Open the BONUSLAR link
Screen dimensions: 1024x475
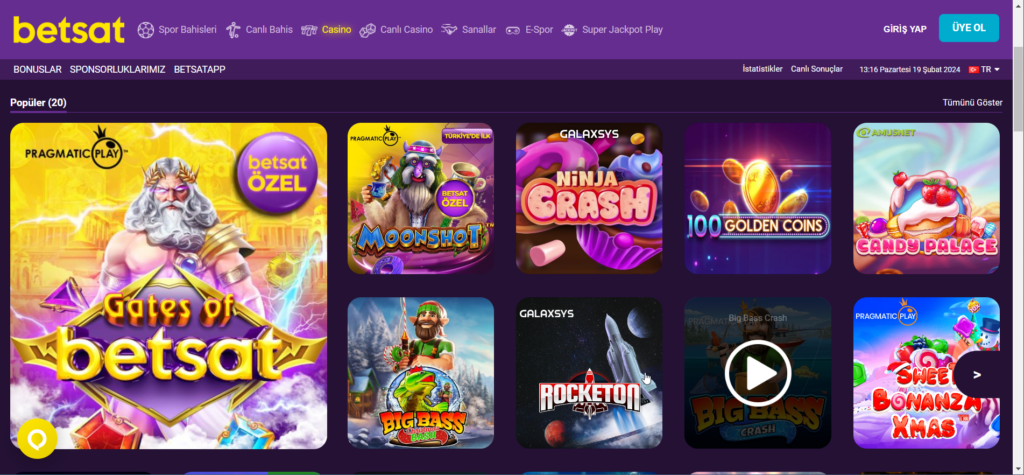37,69
